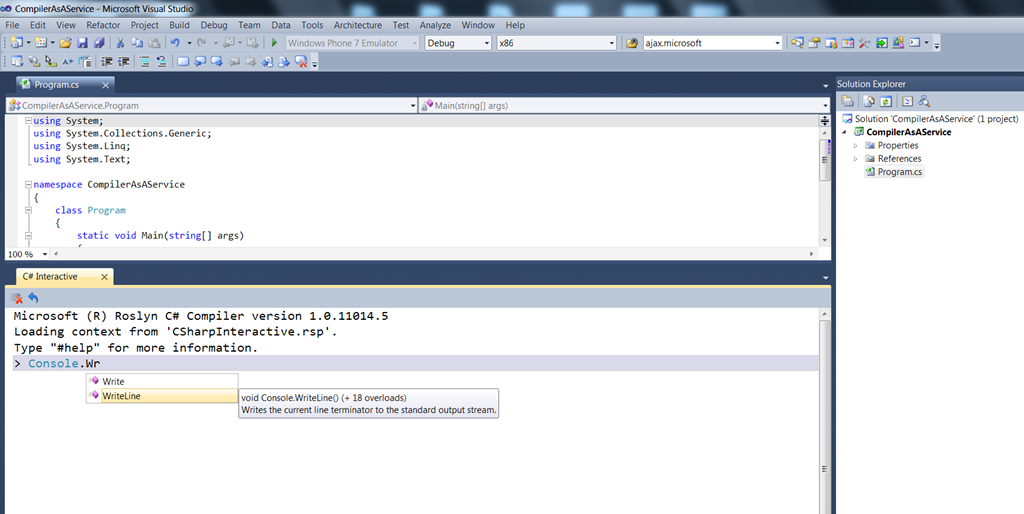
Task: Click the Add New Item toolbar icon
Action: tap(40, 43)
